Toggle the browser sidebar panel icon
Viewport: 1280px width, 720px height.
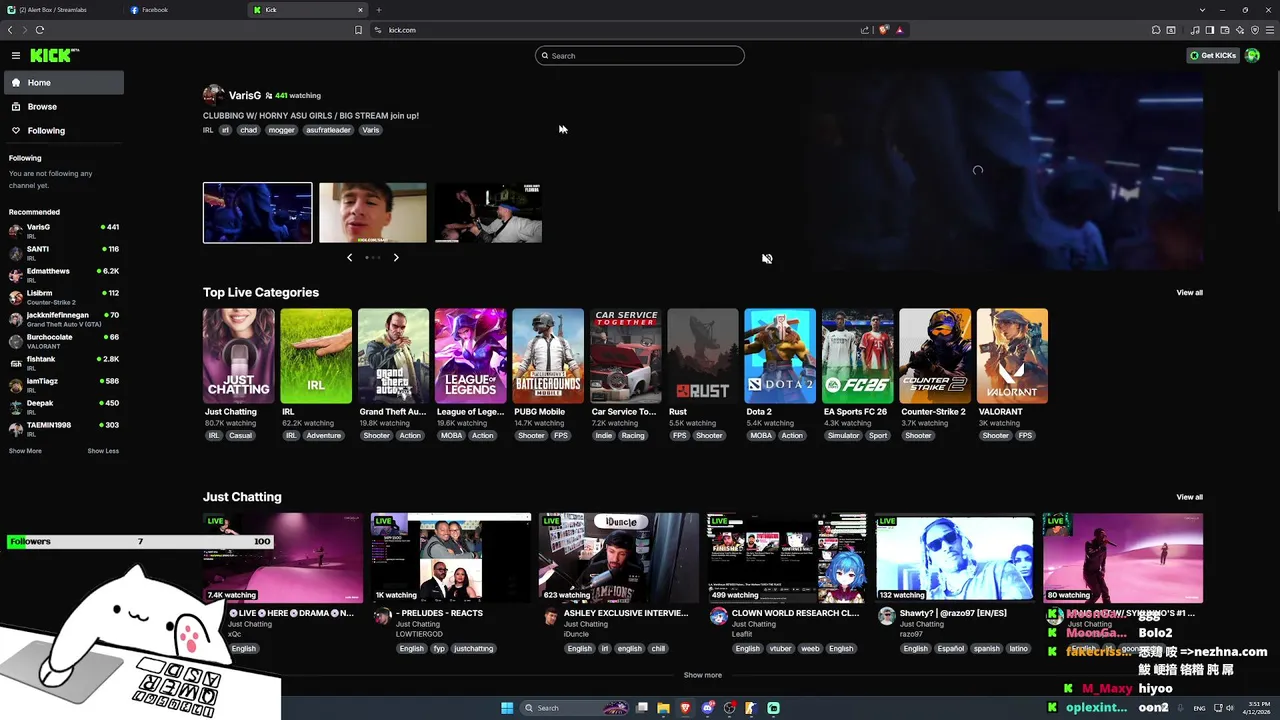click(1210, 30)
